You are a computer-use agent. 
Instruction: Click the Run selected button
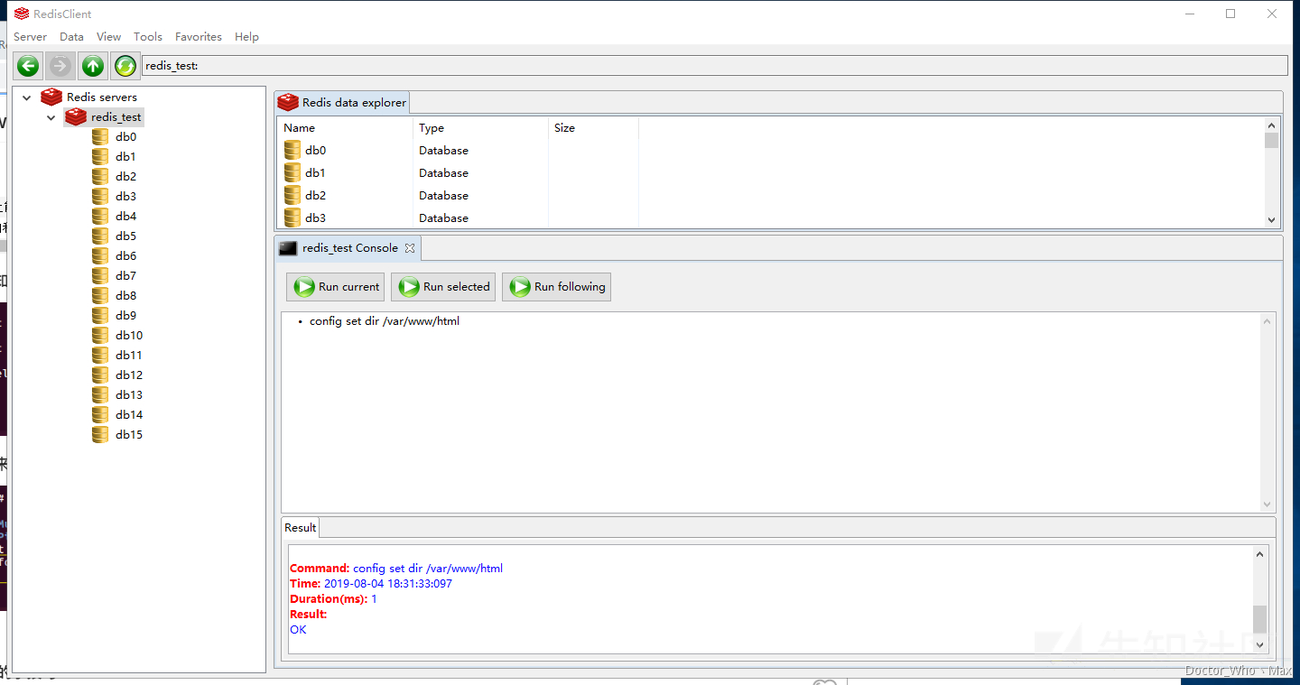[443, 287]
